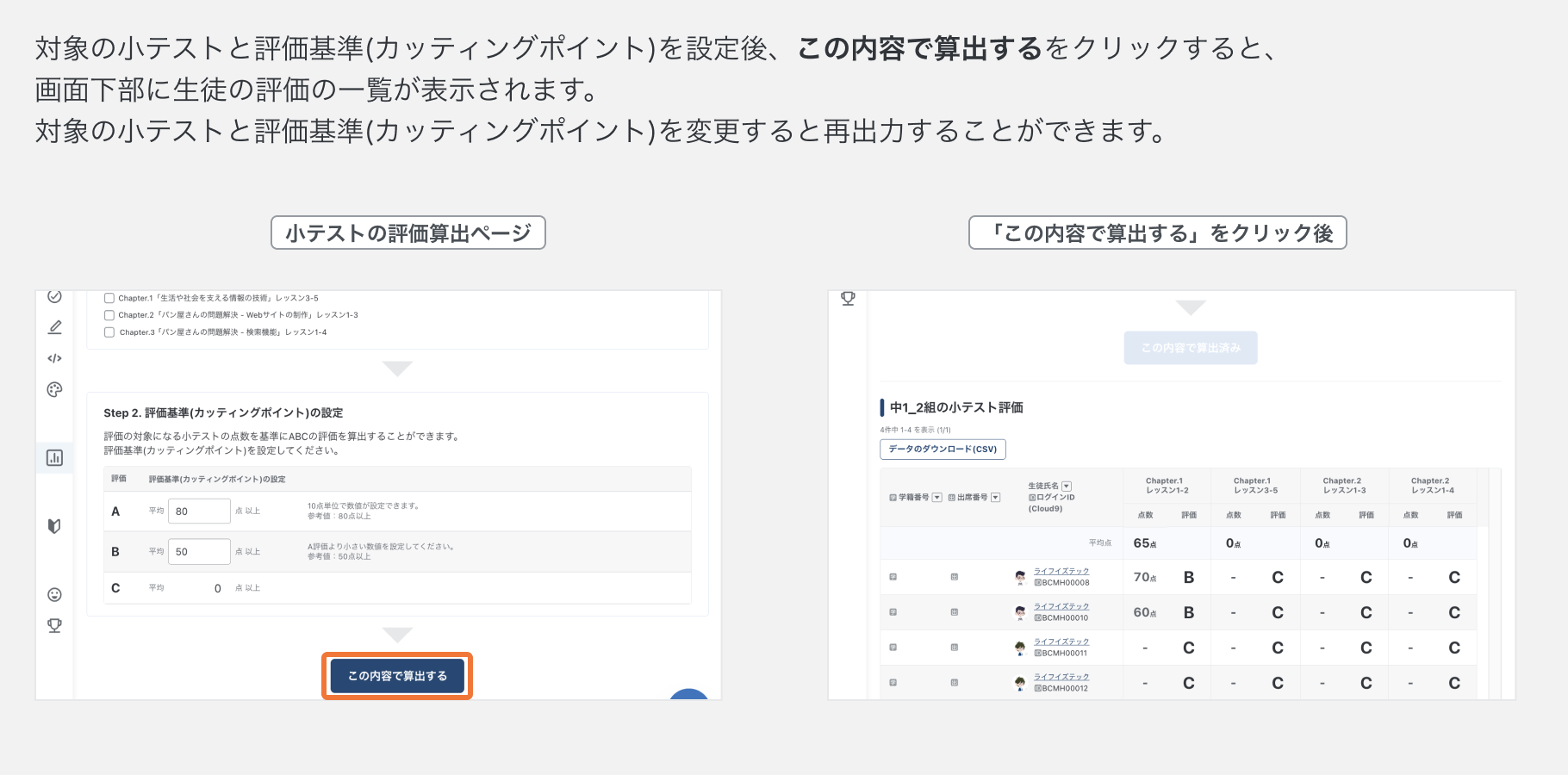Select the code </> icon in the sidebar
Viewport: 1568px width, 775px height.
(55, 358)
